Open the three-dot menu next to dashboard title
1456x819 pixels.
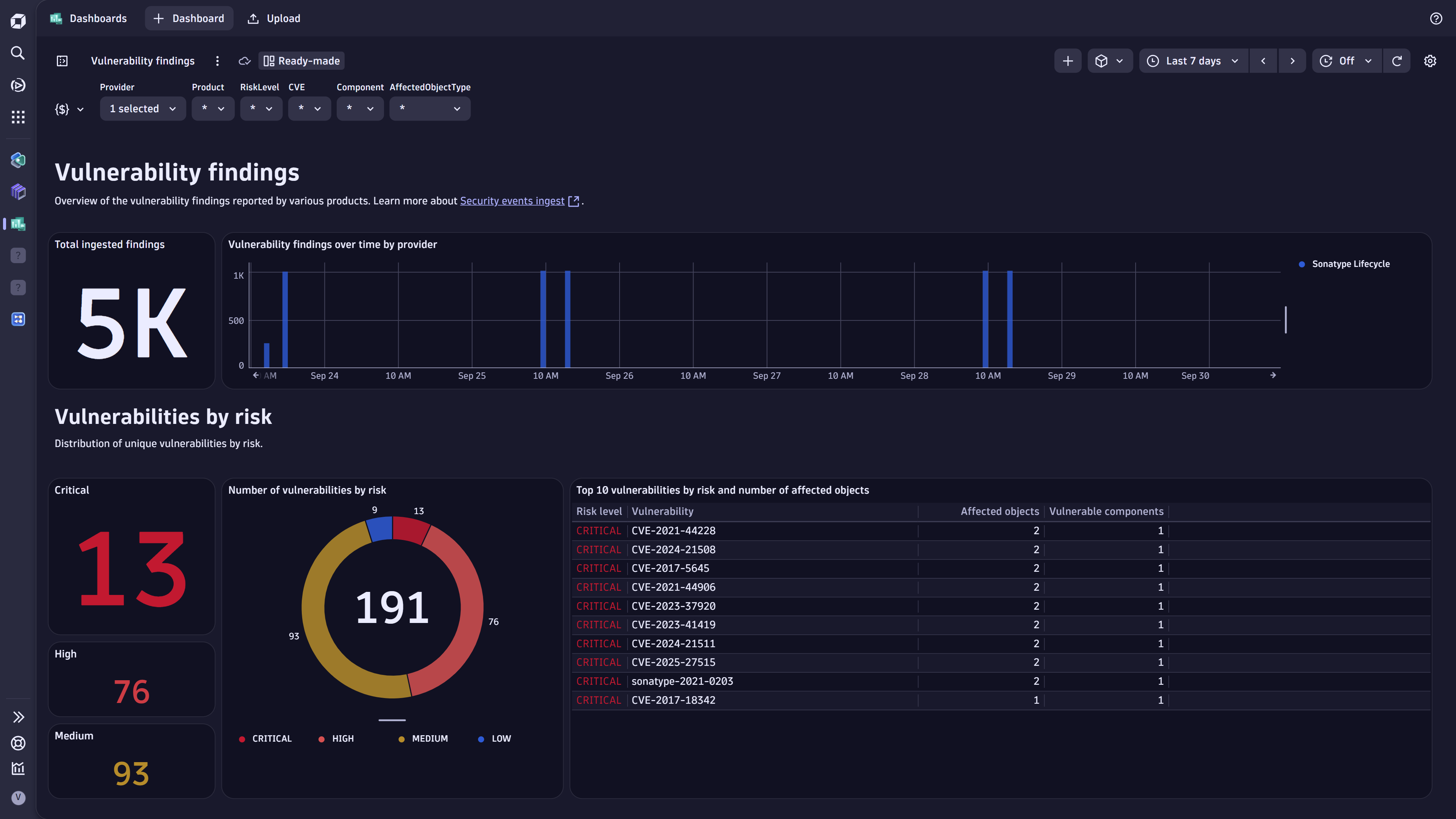point(218,61)
